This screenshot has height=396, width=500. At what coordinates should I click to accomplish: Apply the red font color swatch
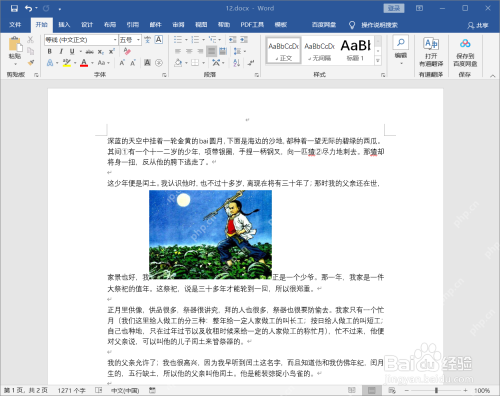84,63
